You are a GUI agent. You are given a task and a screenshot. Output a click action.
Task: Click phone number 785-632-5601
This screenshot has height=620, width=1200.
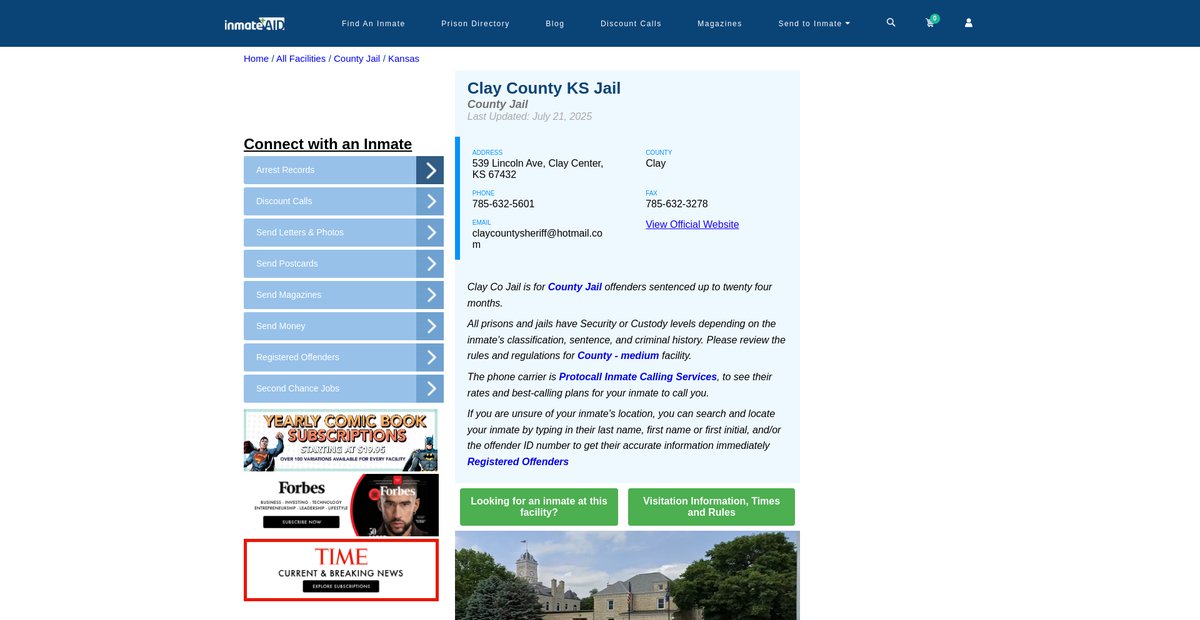(x=503, y=204)
